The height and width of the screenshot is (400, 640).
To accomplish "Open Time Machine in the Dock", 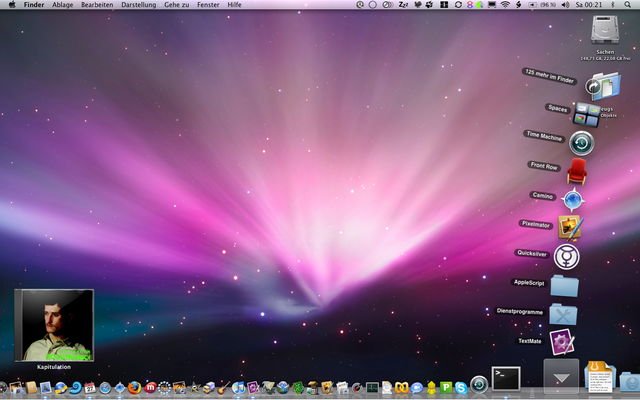I will [x=479, y=385].
